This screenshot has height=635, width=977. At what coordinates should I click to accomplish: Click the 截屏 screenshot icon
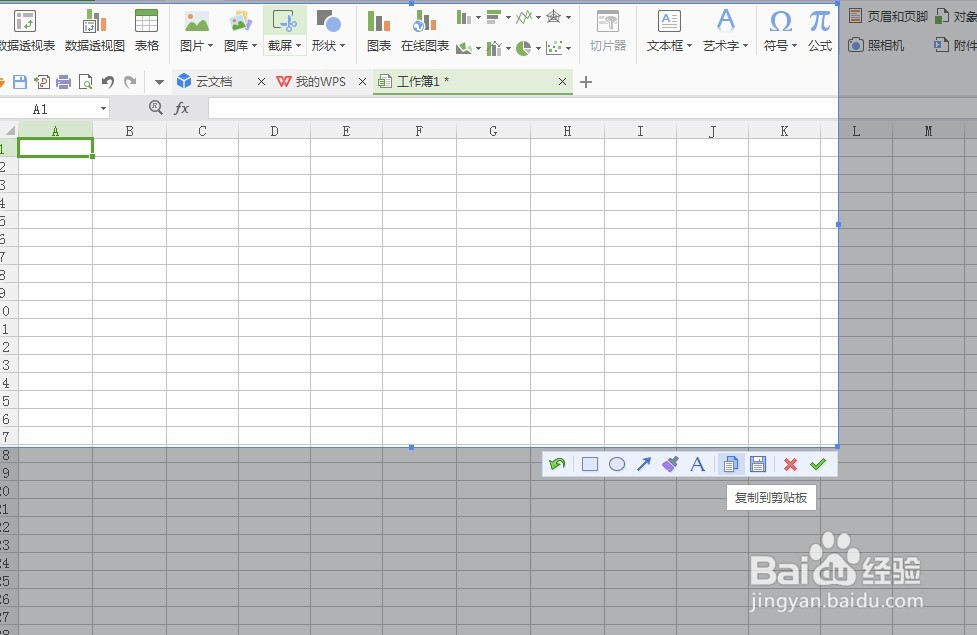tap(284, 22)
